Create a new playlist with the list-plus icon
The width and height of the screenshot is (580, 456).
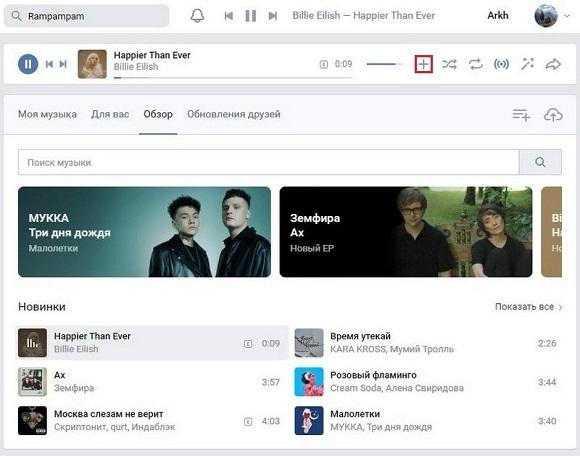[521, 115]
